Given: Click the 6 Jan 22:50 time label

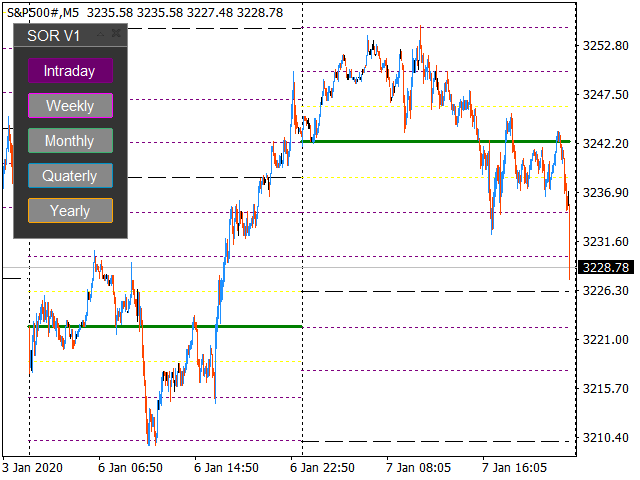Looking at the screenshot, I should 323,467.
